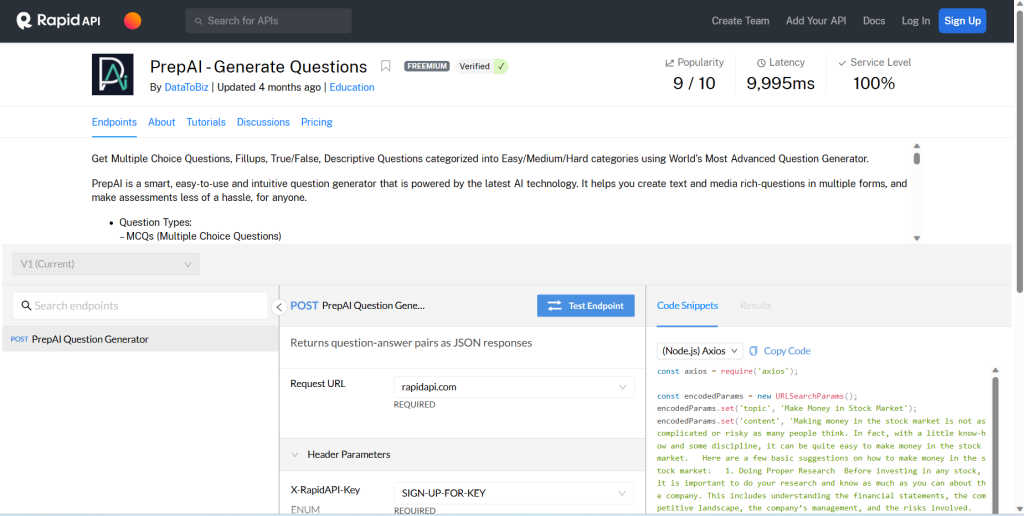Viewport: 1024px width, 516px height.
Task: Open the Pricing tab
Action: tap(317, 122)
